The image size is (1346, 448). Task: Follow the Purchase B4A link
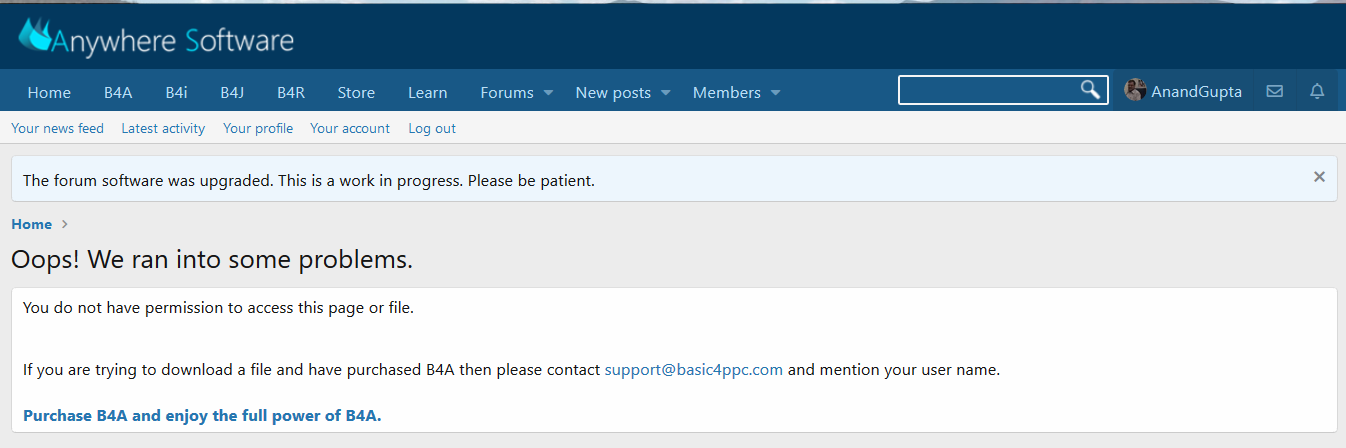coord(202,415)
